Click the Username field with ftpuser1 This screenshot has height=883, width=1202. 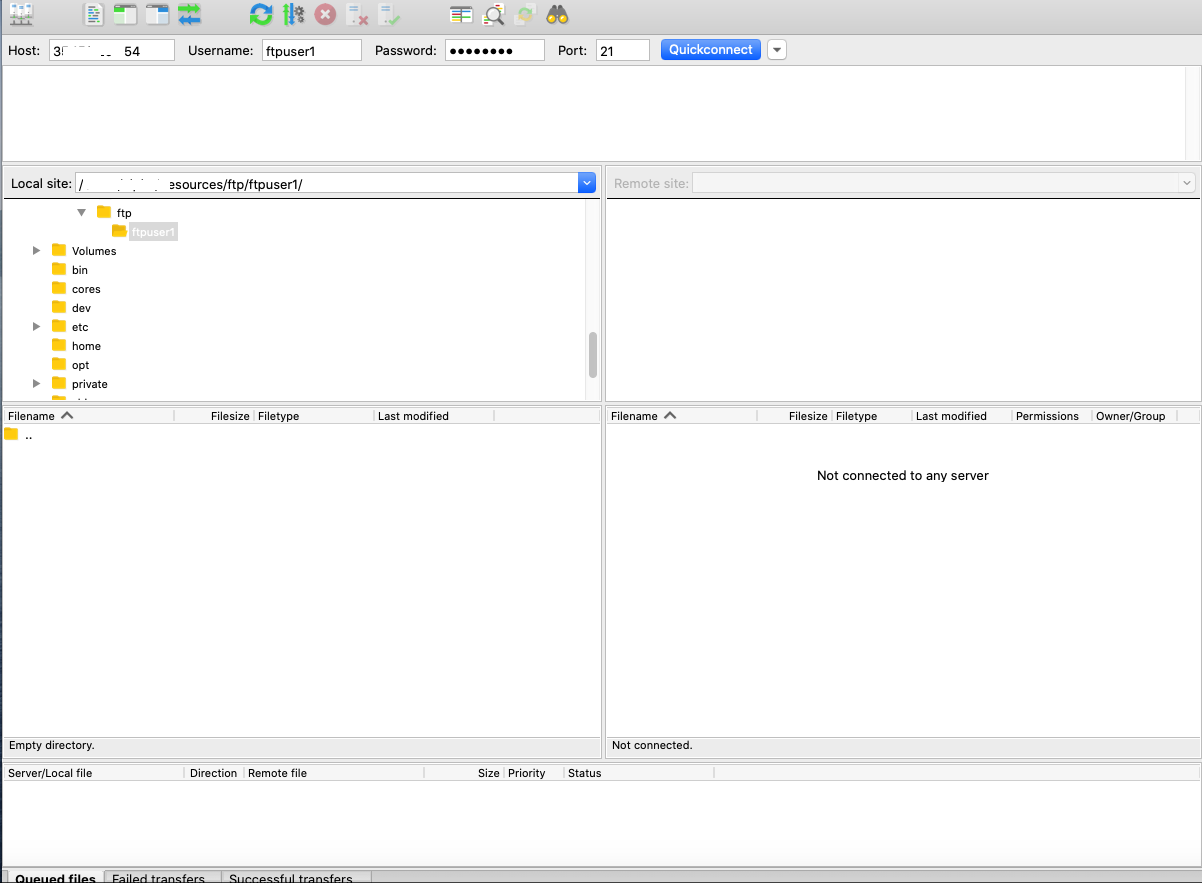[x=311, y=50]
